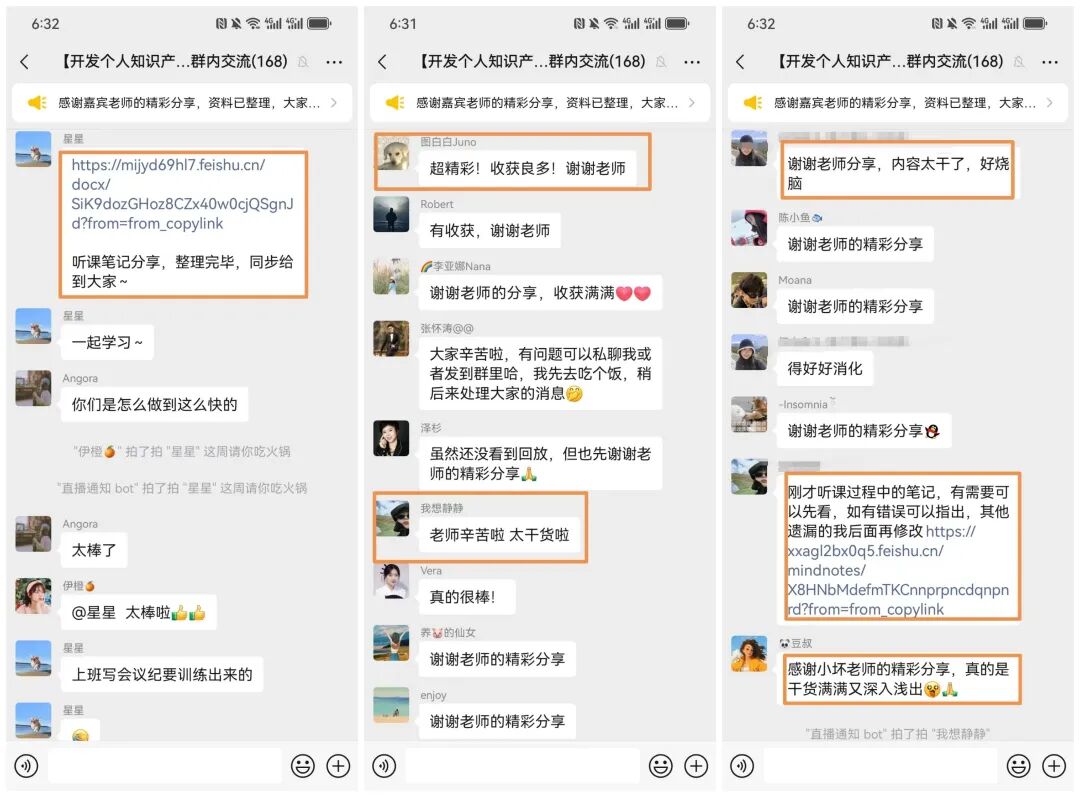
Task: Tap the plus attachment icon in rightmost chat
Action: [1054, 765]
